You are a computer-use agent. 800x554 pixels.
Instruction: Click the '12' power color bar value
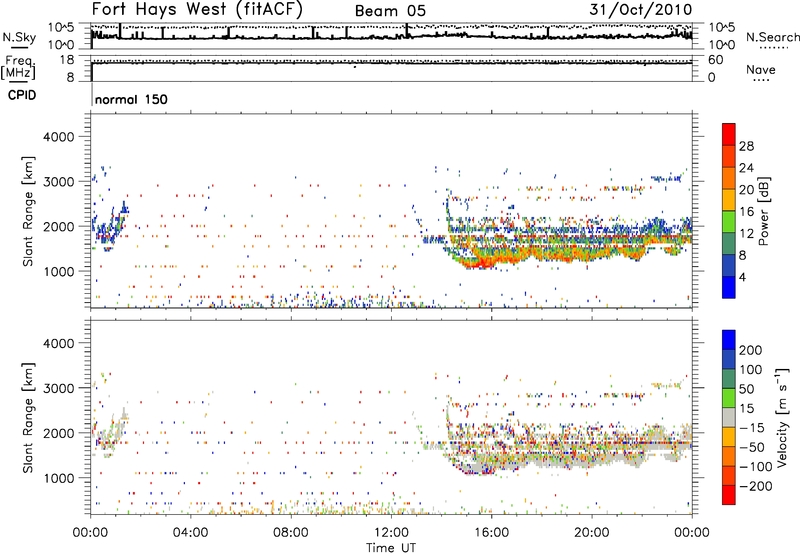click(x=746, y=234)
